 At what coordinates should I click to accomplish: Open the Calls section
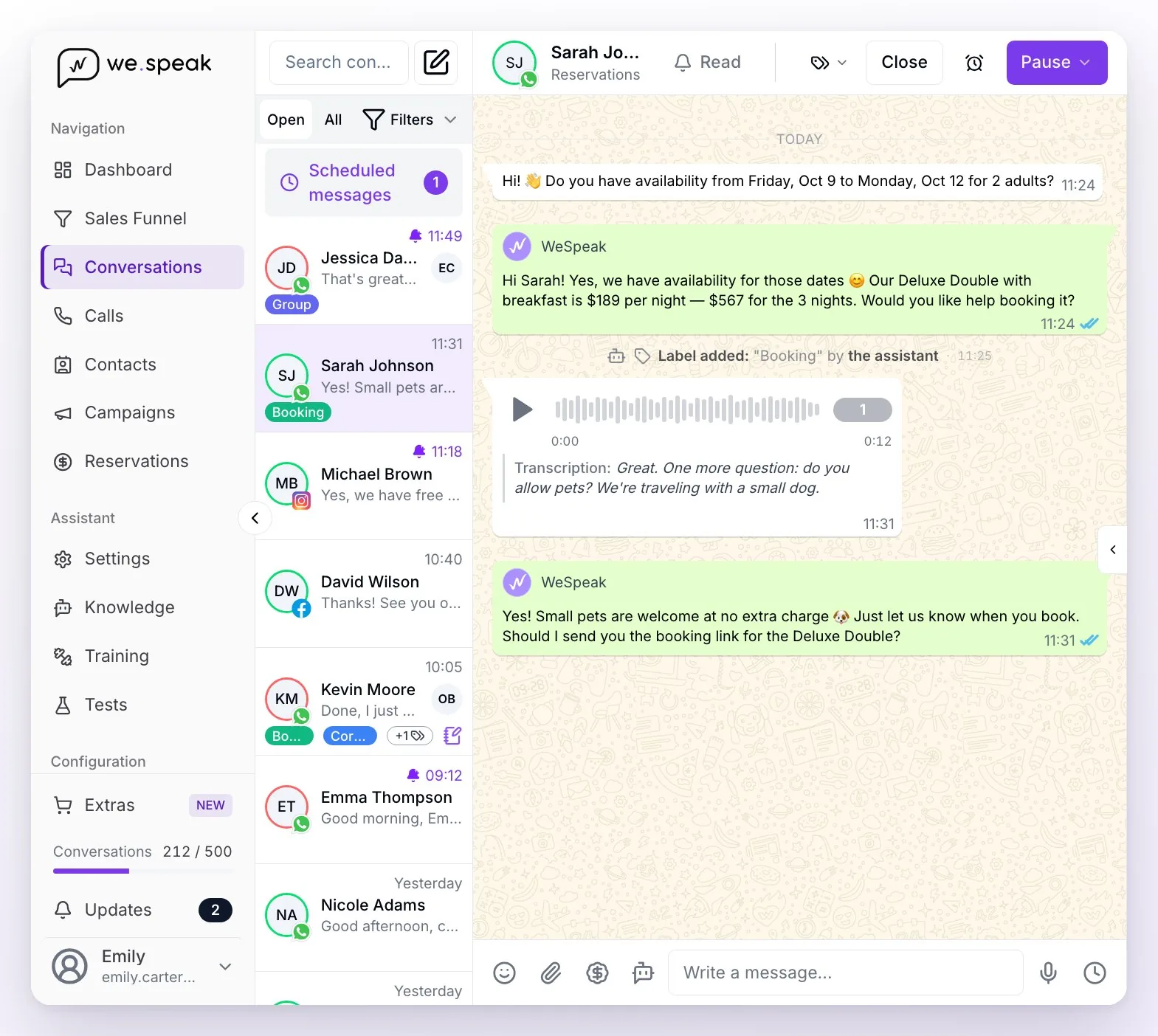click(142, 316)
